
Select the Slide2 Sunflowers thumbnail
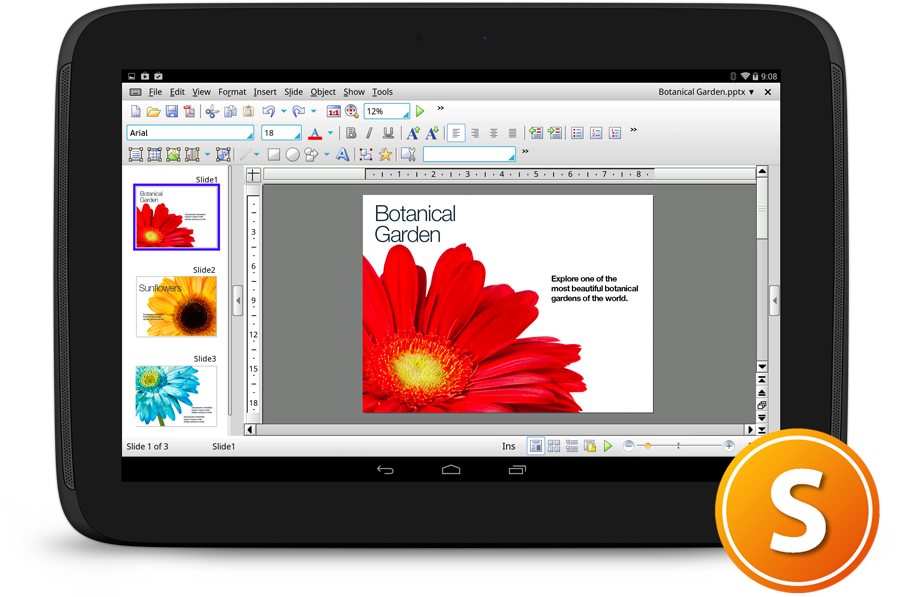[176, 307]
